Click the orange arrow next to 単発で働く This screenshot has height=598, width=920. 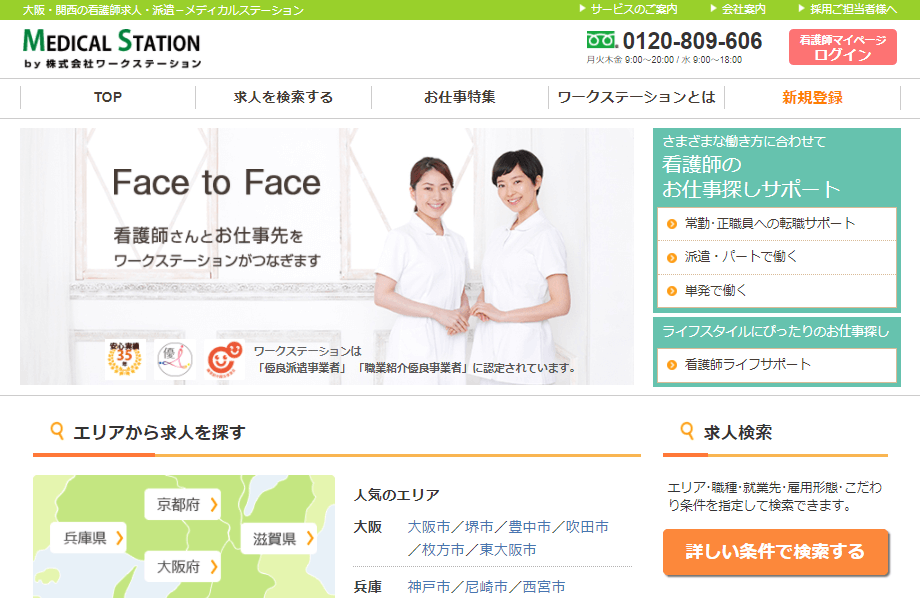tap(672, 291)
